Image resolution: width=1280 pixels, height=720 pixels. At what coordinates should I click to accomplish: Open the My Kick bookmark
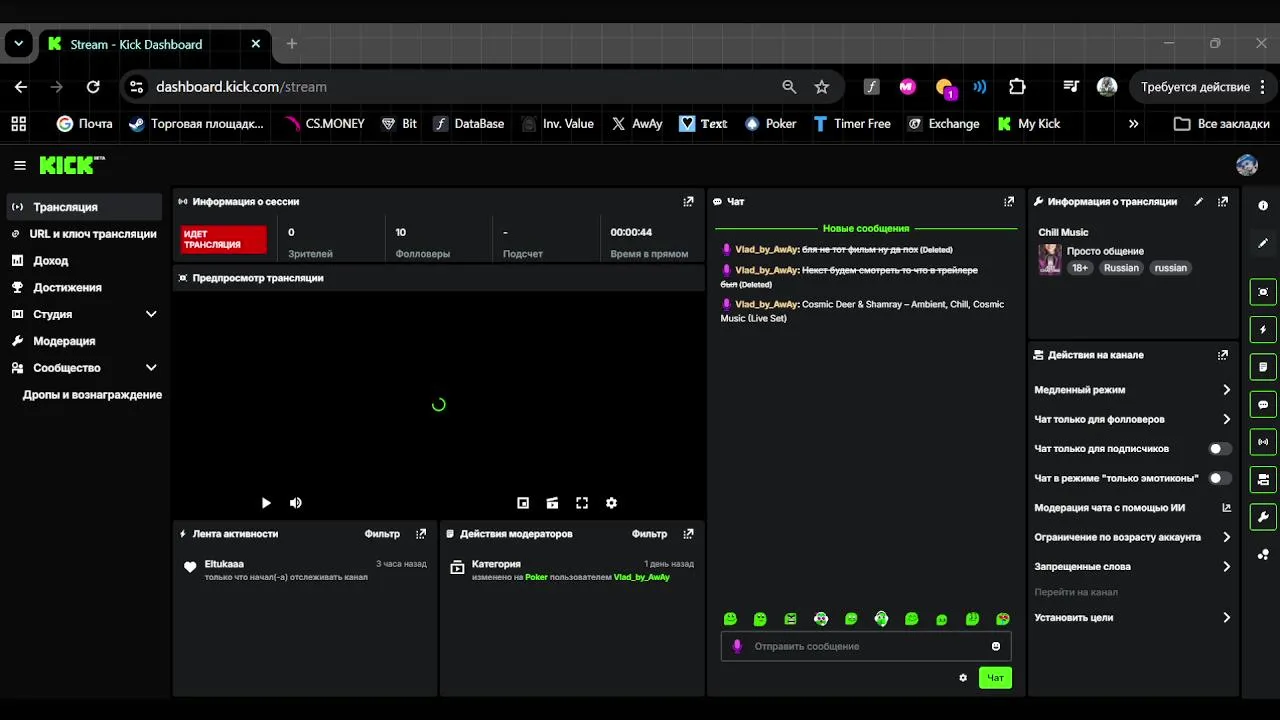coord(1029,124)
